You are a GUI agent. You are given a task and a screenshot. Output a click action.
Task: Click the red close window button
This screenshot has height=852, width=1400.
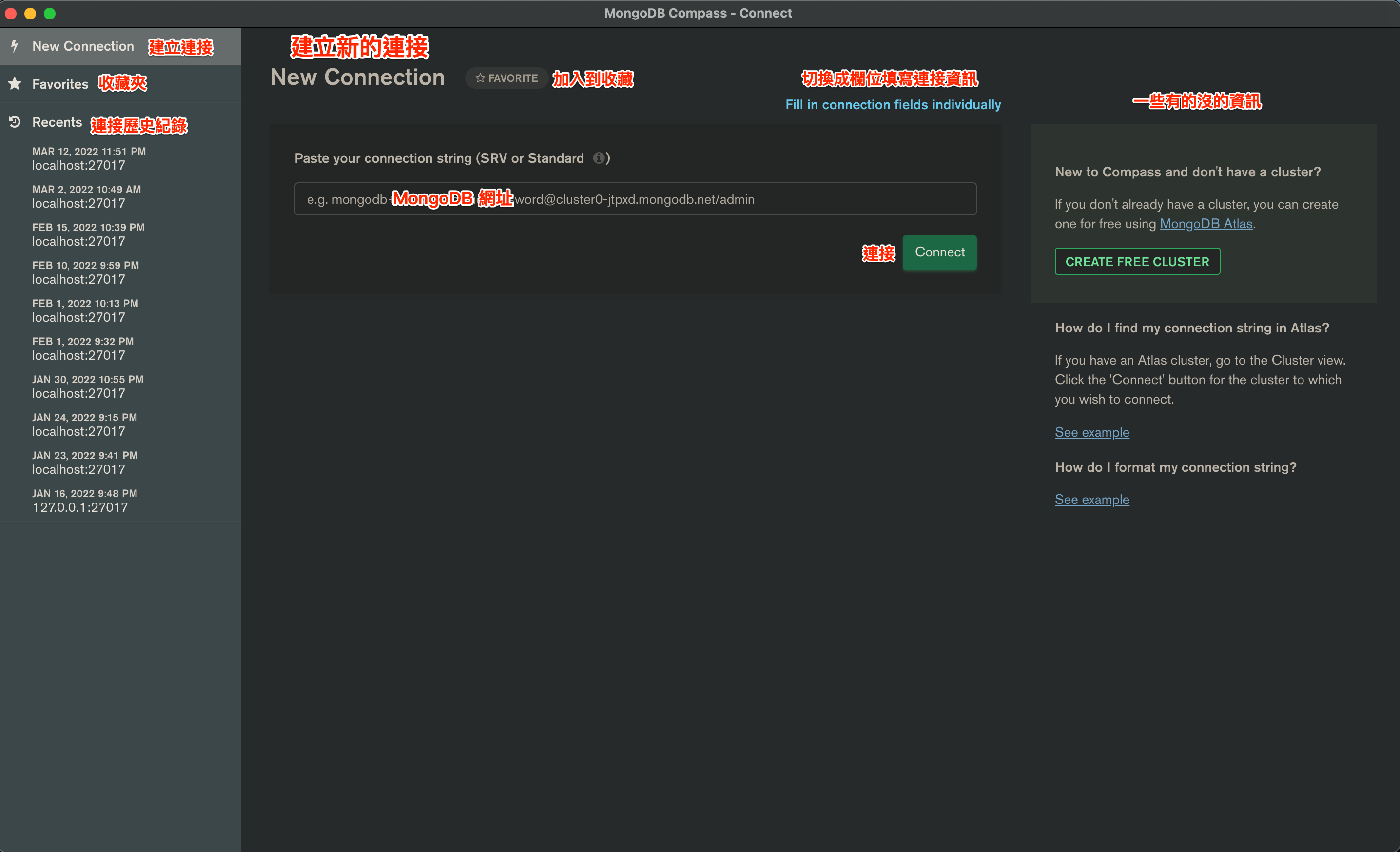[11, 13]
